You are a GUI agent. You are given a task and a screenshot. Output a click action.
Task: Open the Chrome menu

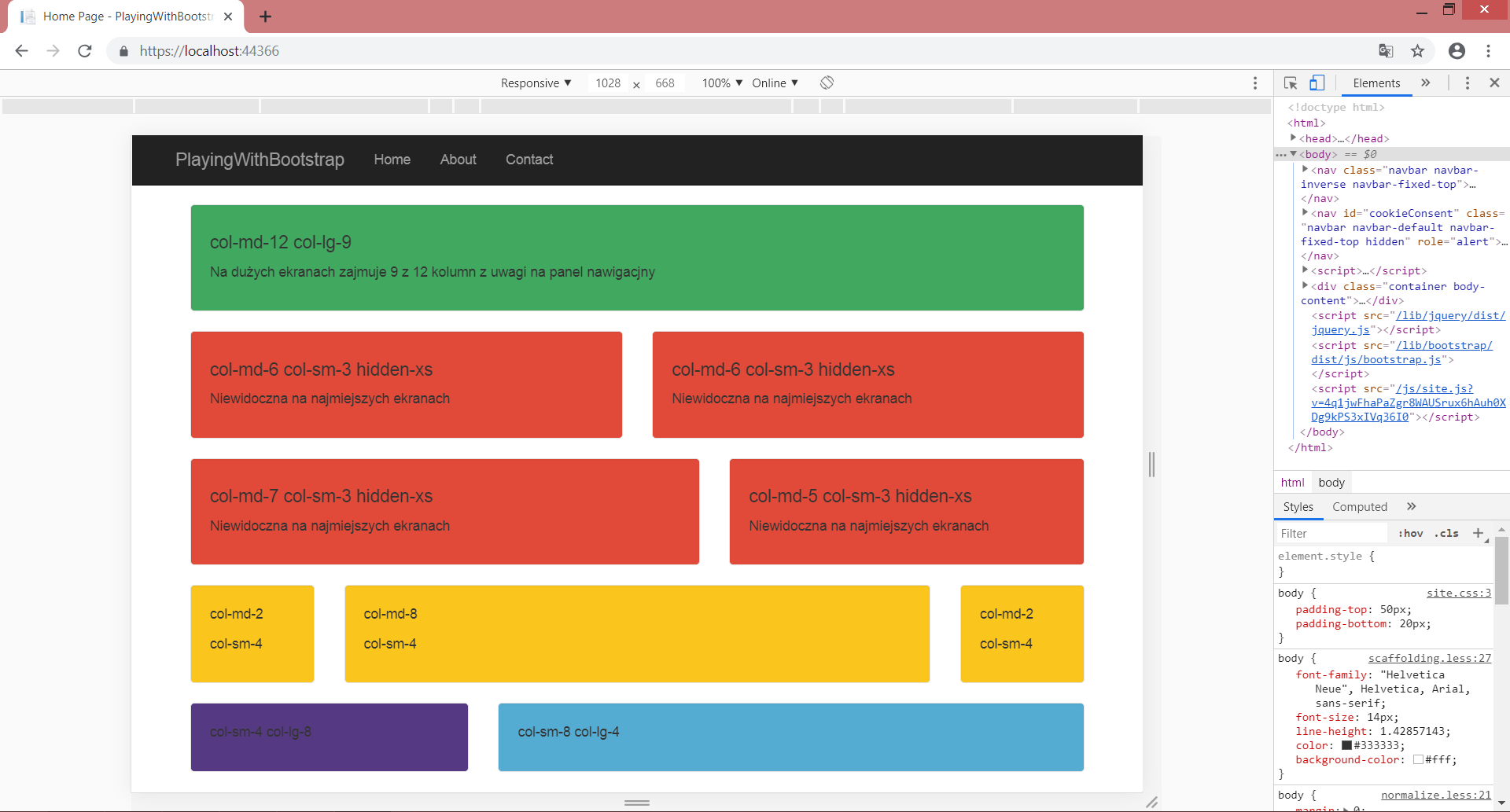(1489, 51)
